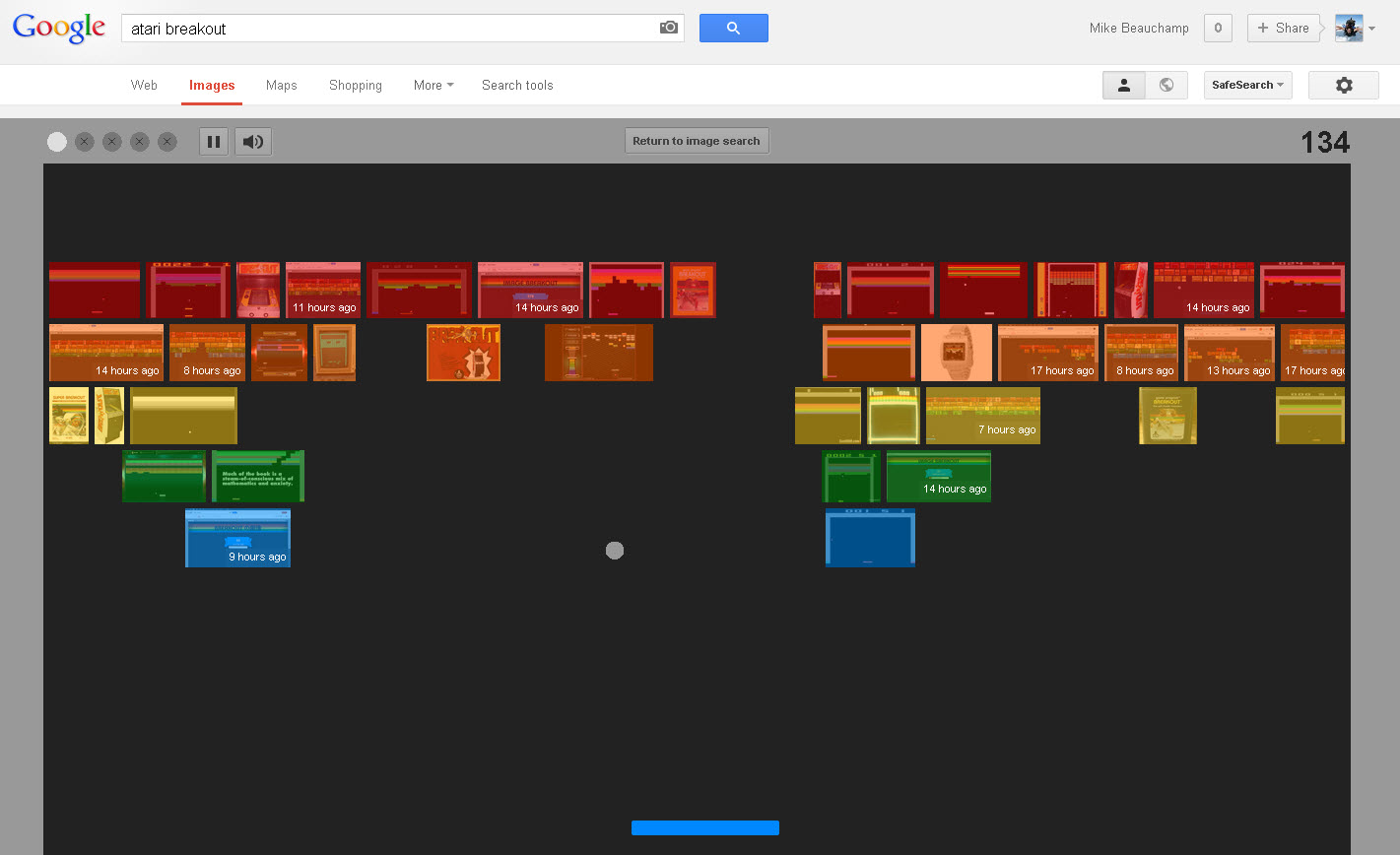Click Return to image search button
This screenshot has height=855, width=1400.
click(697, 141)
